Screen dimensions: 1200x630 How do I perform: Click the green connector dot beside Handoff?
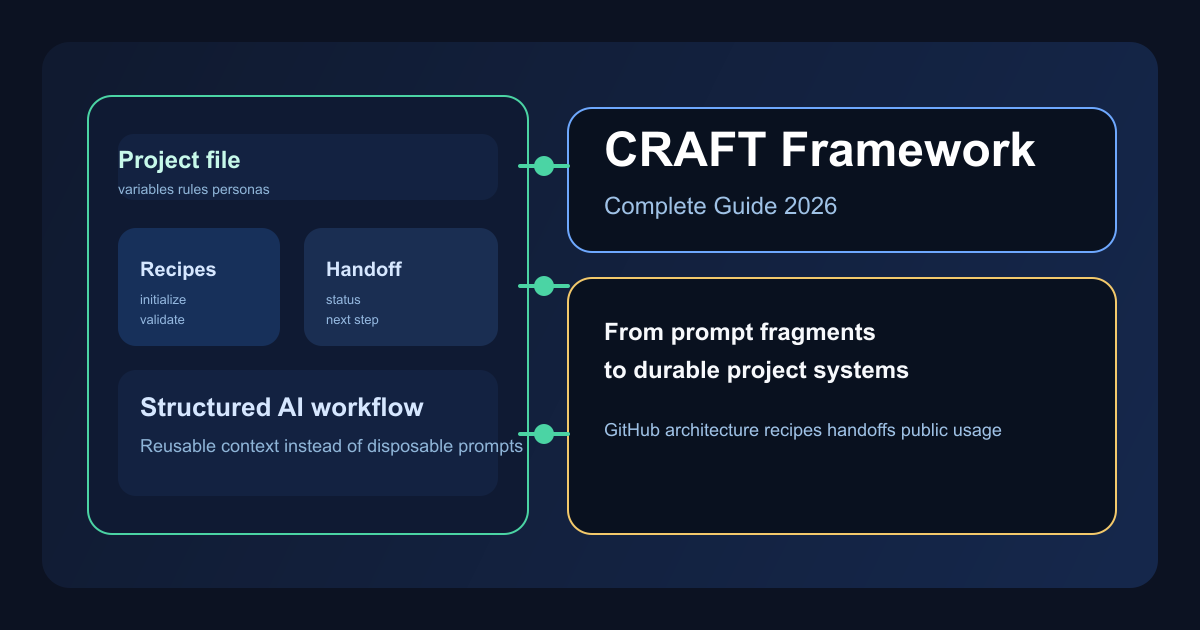[543, 284]
